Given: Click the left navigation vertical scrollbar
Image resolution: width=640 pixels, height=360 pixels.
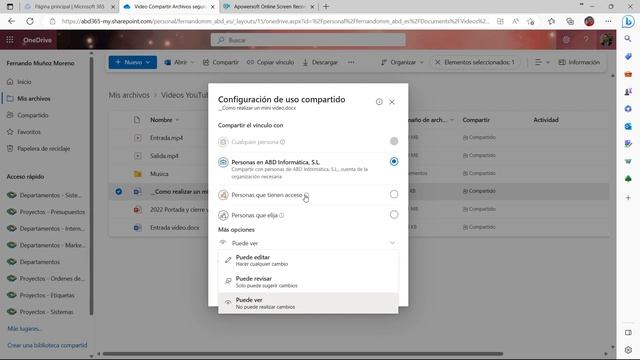Looking at the screenshot, I should pyautogui.click(x=91, y=186).
